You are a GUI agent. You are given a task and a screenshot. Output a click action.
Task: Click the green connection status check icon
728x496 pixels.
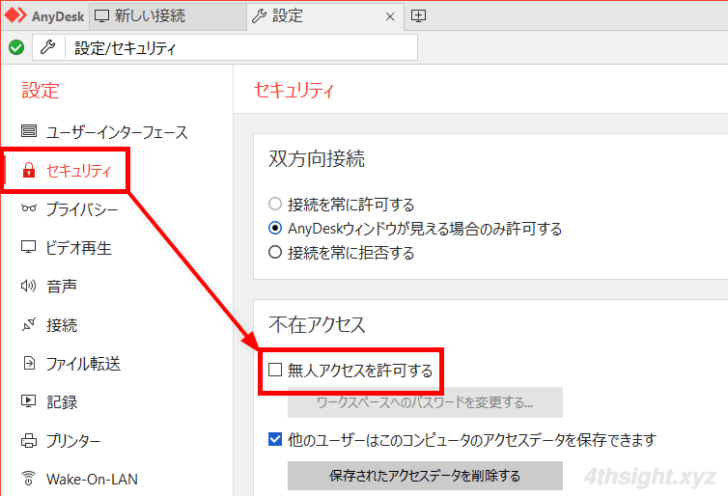(x=16, y=47)
